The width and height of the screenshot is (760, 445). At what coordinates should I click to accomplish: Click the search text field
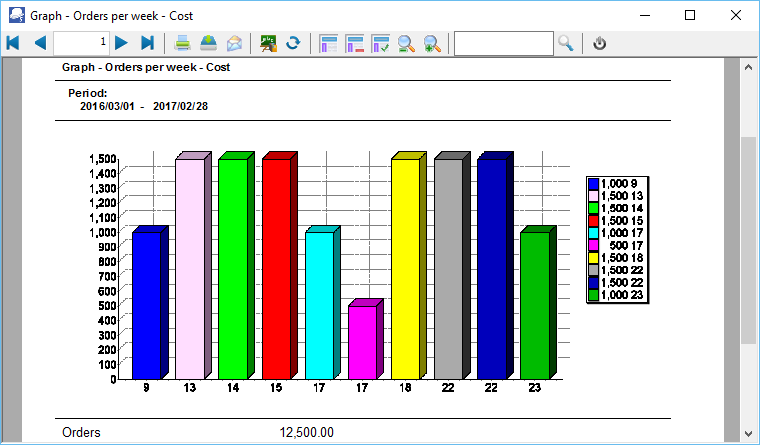click(503, 43)
